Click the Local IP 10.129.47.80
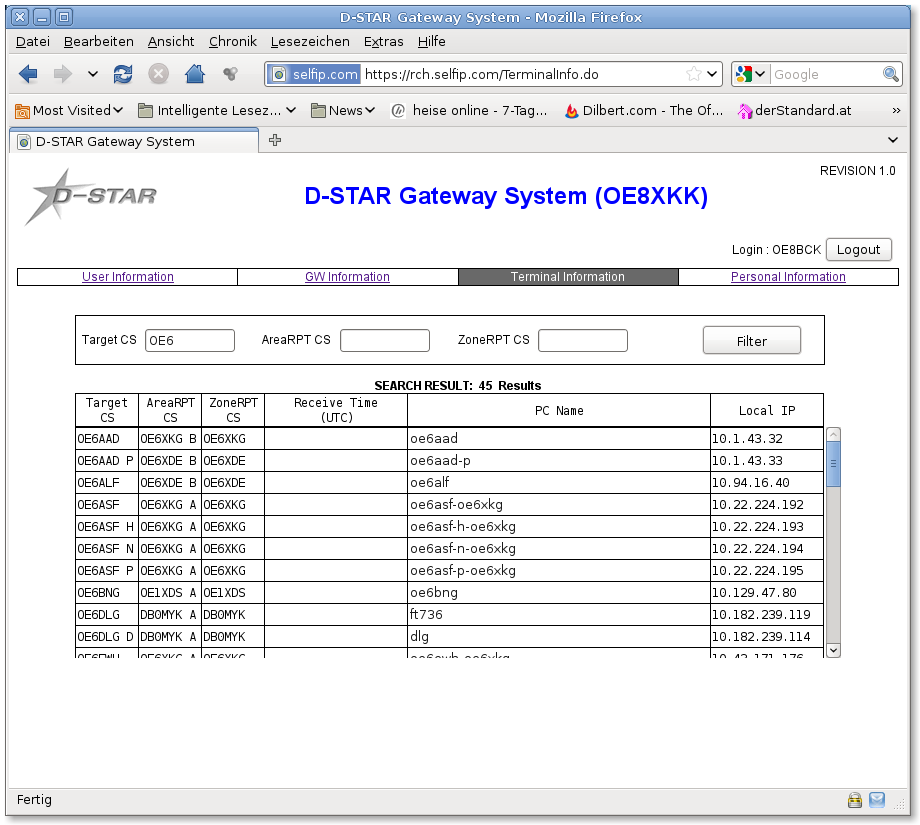 (x=754, y=593)
